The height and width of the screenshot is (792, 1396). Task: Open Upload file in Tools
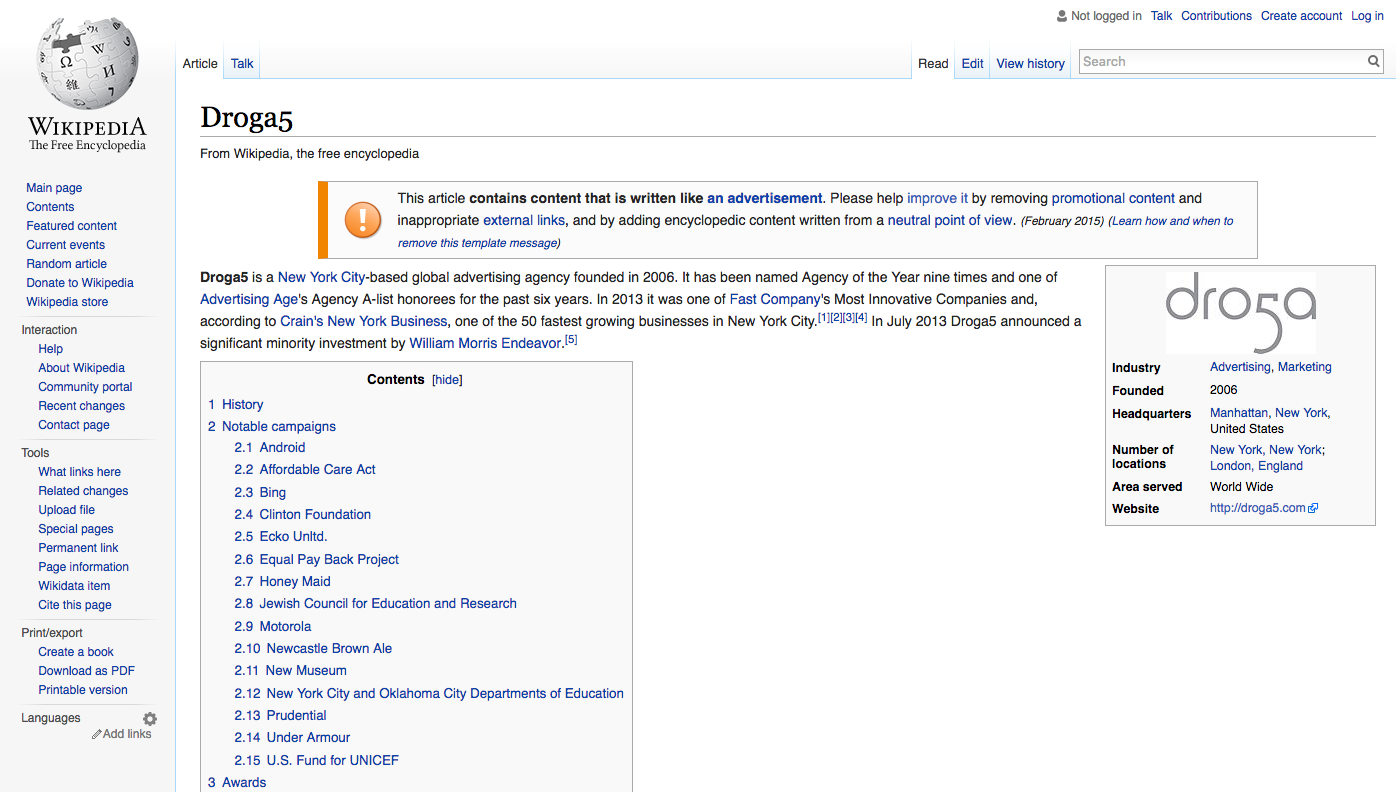(x=67, y=510)
